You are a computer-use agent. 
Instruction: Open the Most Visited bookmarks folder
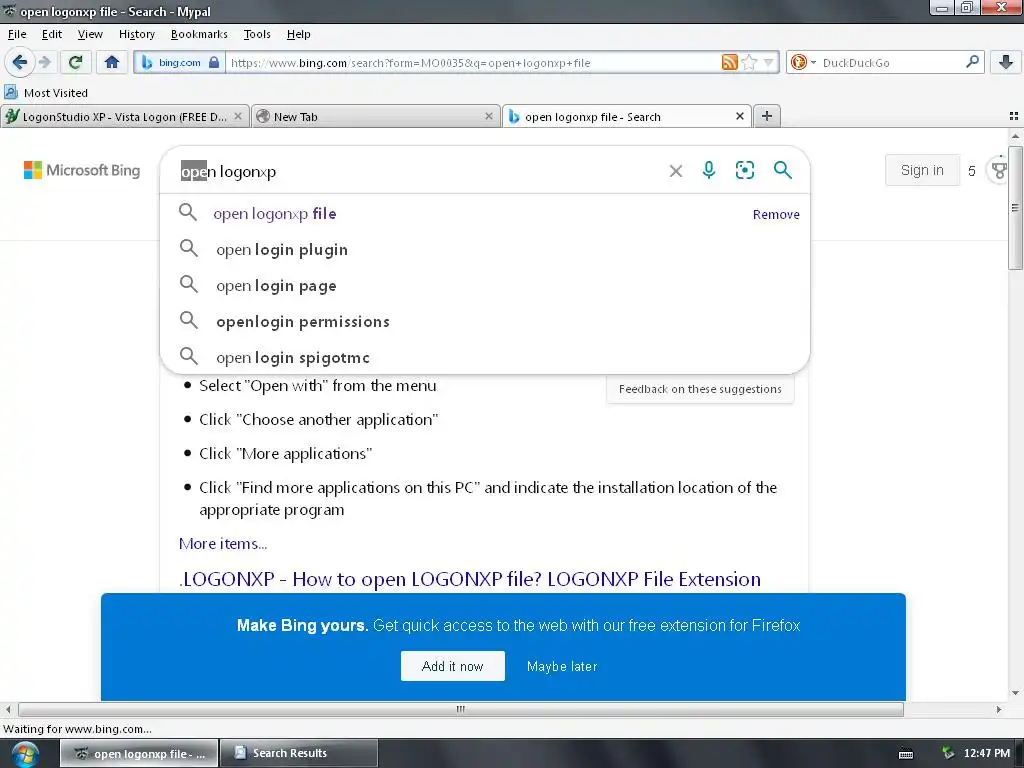click(46, 93)
